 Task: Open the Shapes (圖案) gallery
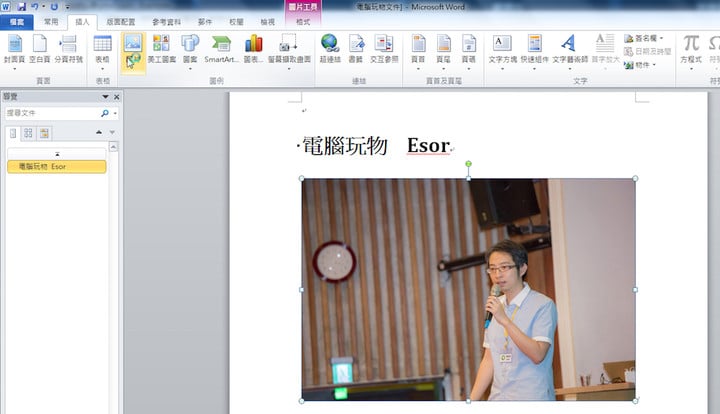coord(190,52)
